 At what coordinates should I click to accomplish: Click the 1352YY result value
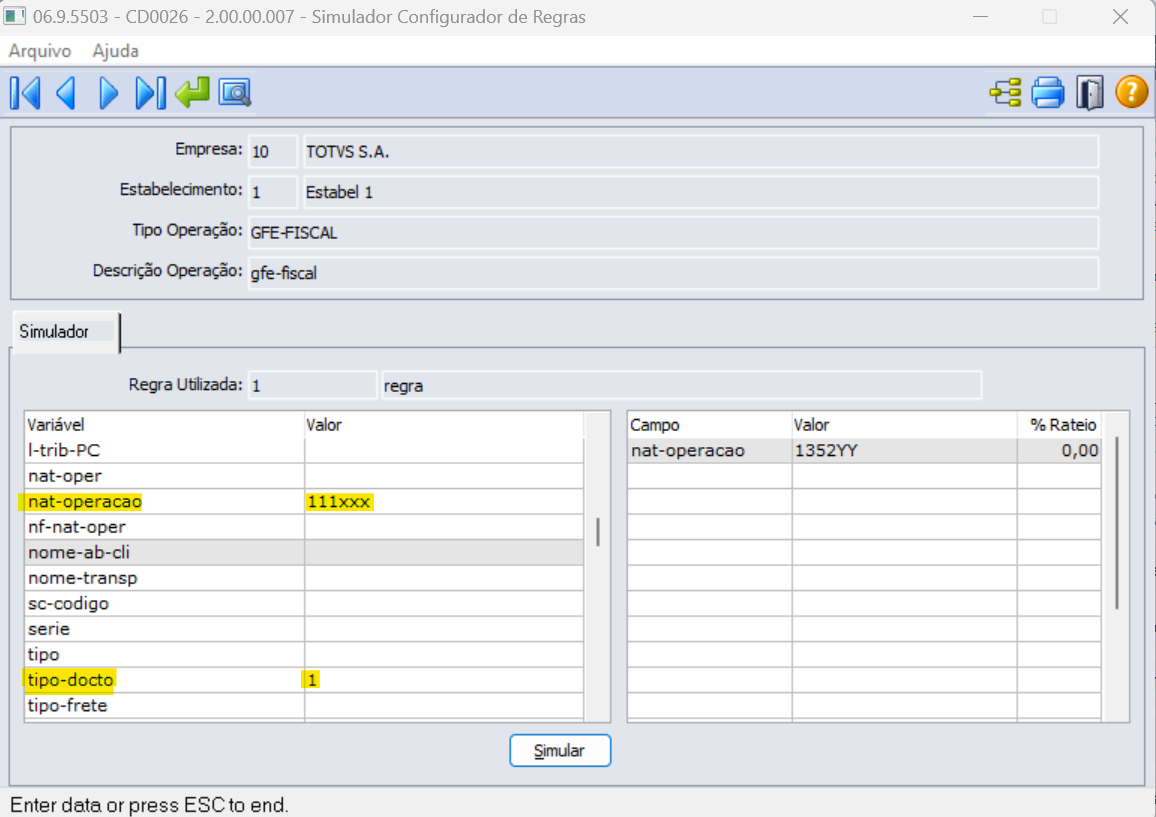click(x=905, y=451)
